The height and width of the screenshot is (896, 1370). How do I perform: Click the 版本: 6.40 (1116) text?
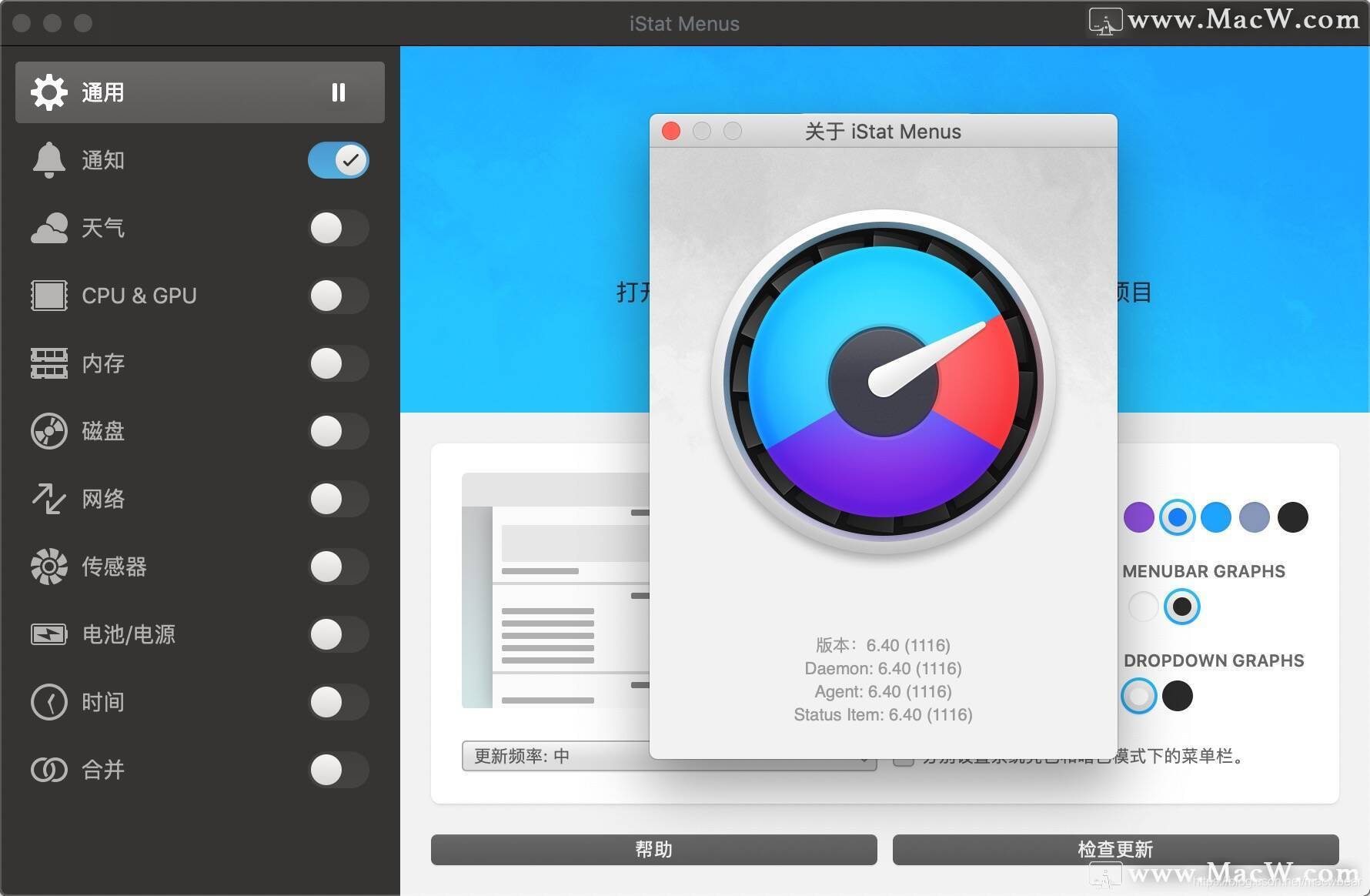click(x=884, y=645)
